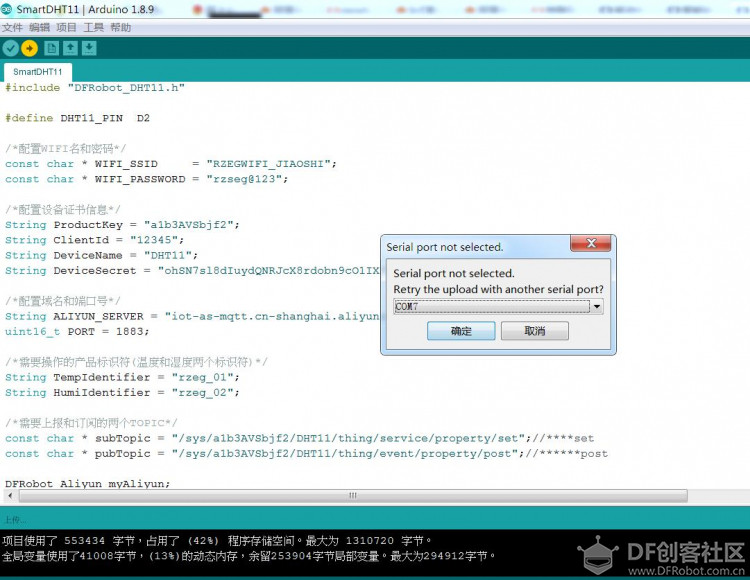Expand the COM7 serial port dropdown arrow
750x580 pixels.
597,306
